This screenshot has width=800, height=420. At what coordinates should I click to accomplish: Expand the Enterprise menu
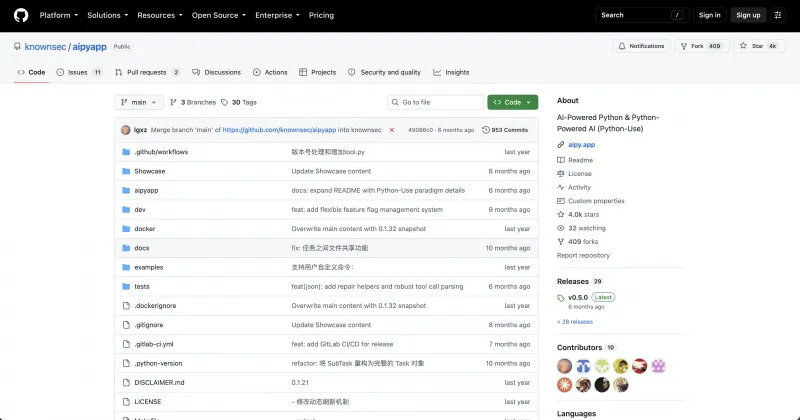(278, 15)
